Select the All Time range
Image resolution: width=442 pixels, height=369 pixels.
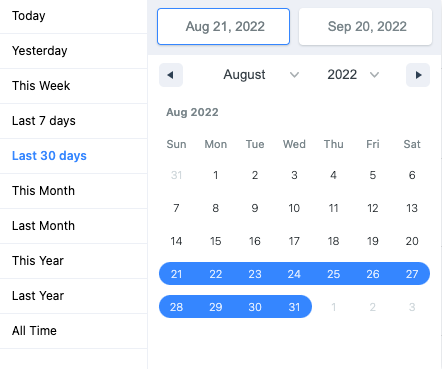73,331
